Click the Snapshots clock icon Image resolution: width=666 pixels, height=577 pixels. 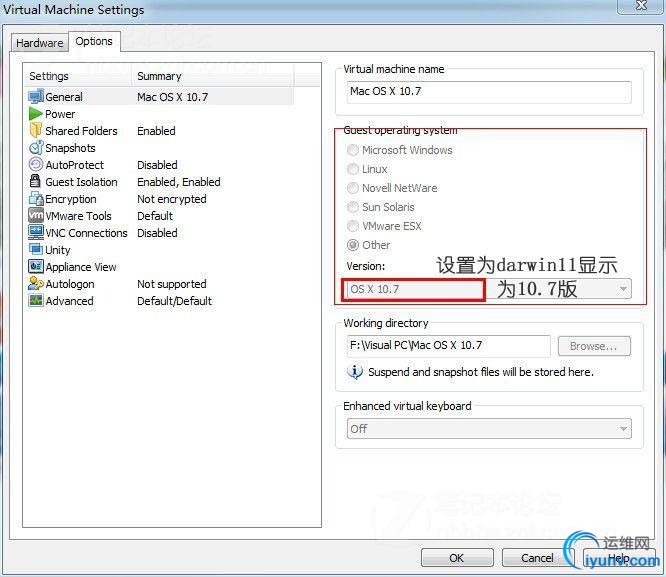coord(36,147)
